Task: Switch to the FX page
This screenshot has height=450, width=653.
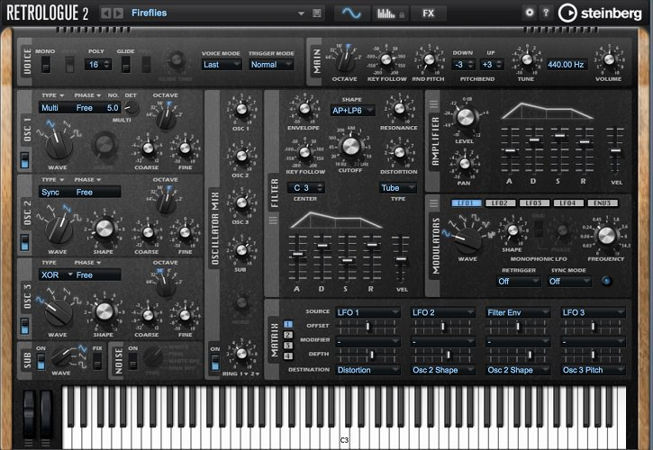Action: [x=428, y=13]
